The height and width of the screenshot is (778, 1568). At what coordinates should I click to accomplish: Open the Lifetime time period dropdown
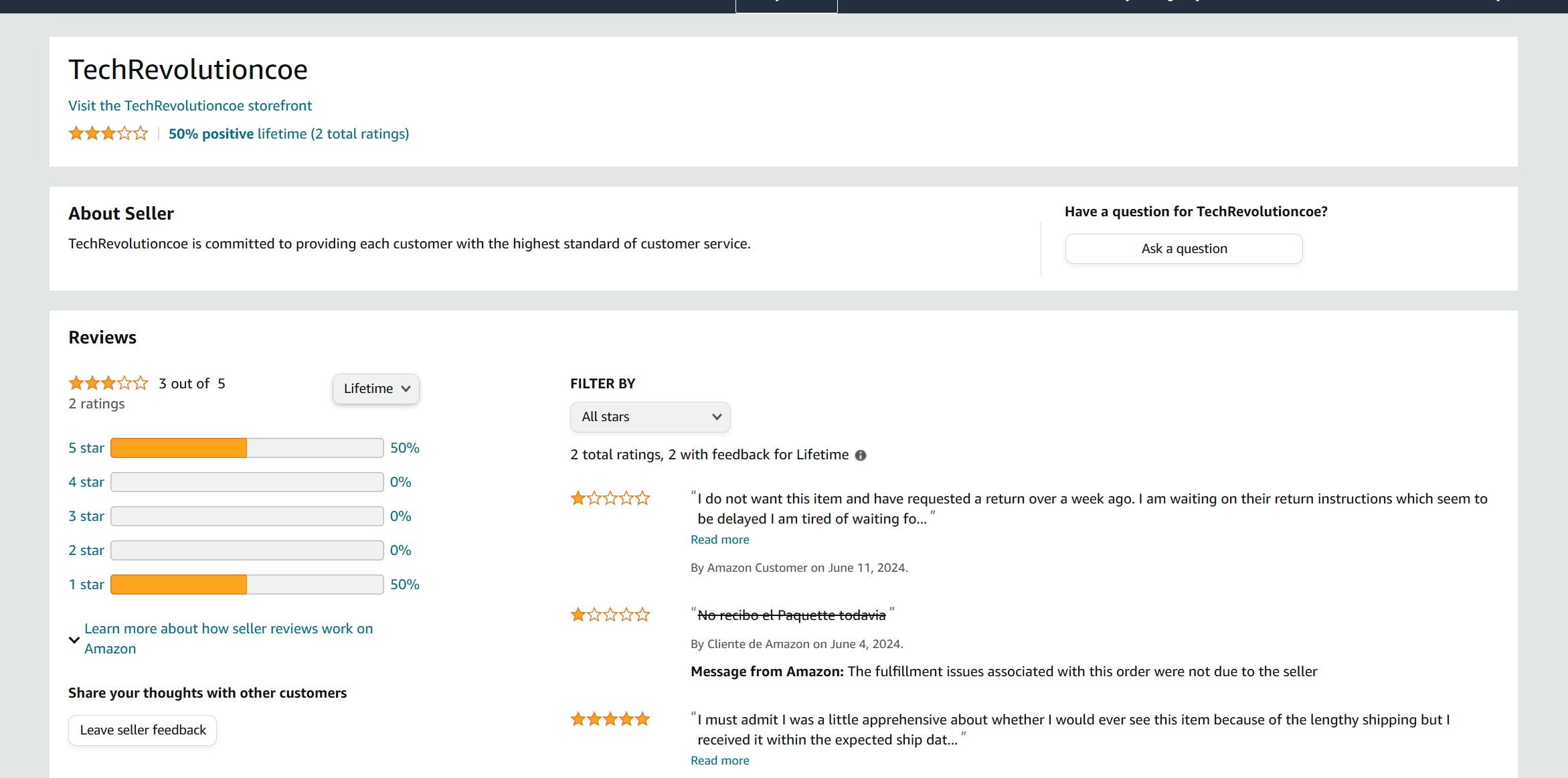376,388
